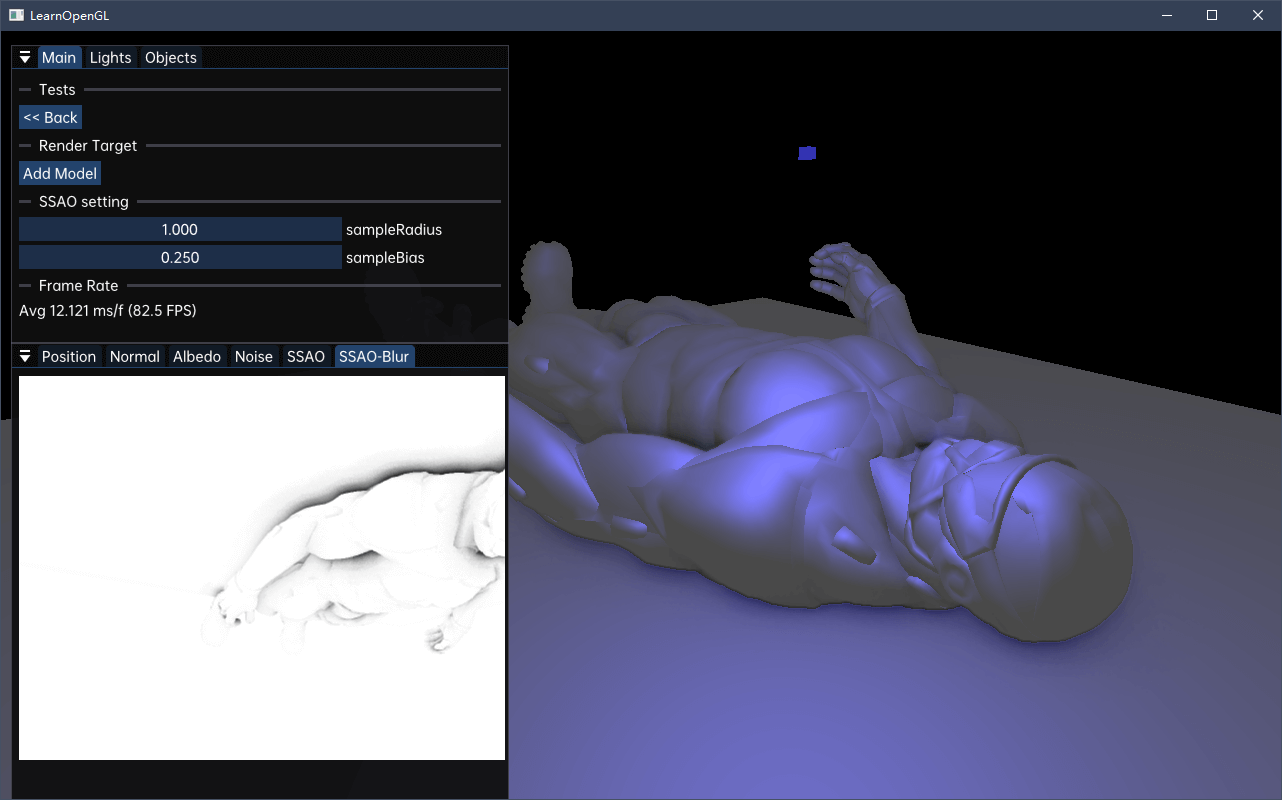Adjust the sampleRadius slider

(180, 230)
